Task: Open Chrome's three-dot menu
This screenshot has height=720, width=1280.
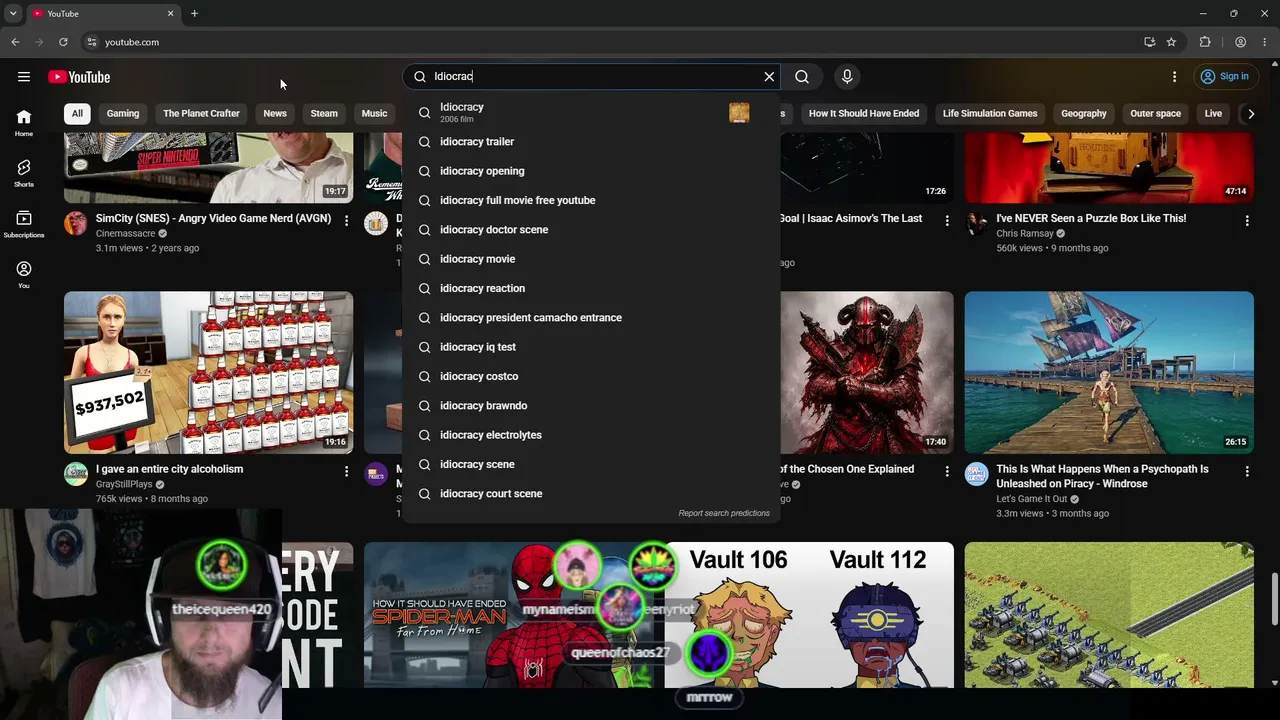Action: 1265,42
